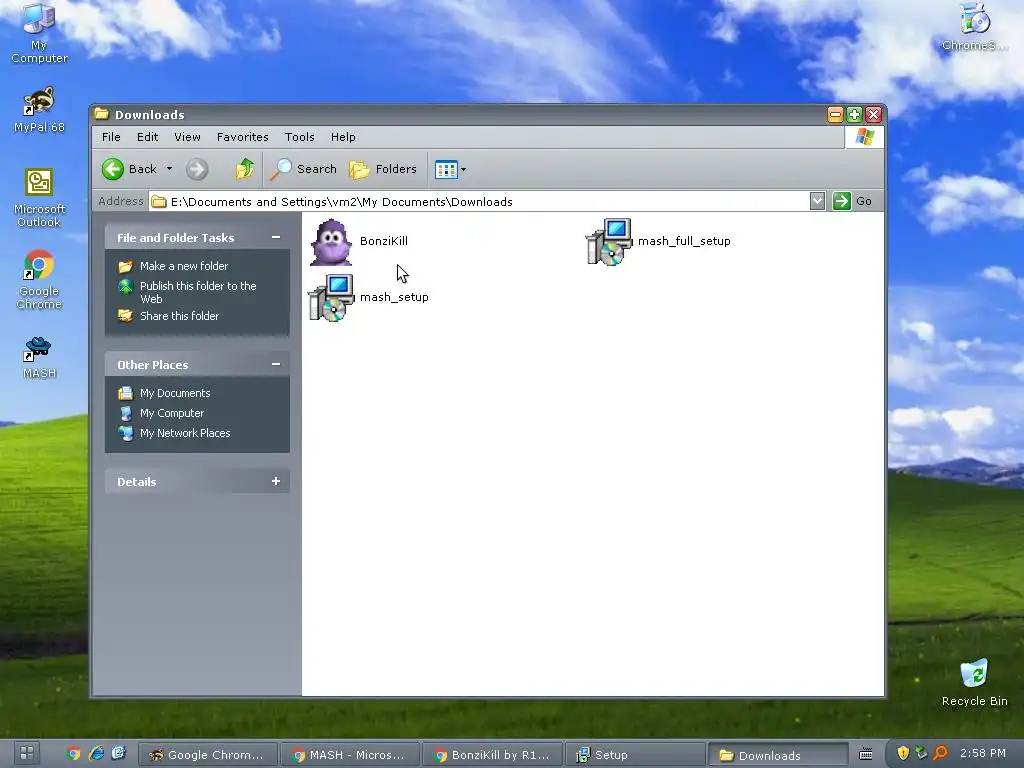
Task: Switch to Setup taskbar window
Action: [x=634, y=754]
